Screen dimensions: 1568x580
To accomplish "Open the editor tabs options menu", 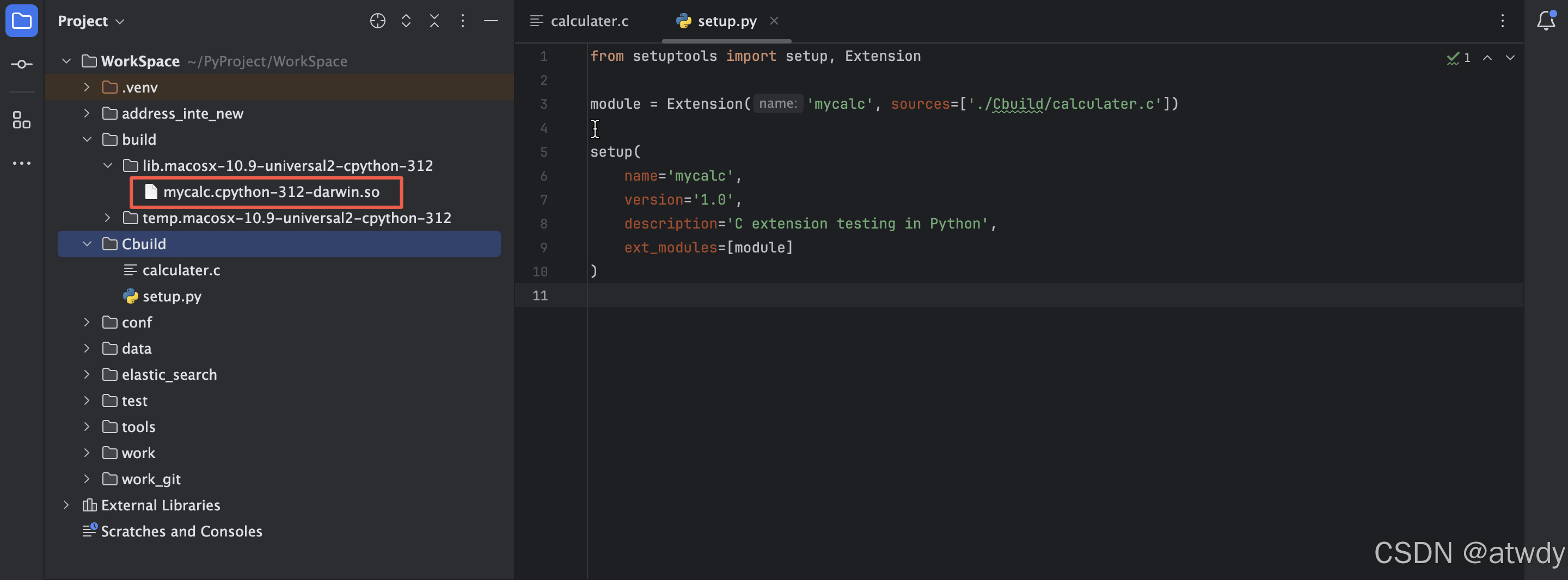I will click(x=1502, y=21).
